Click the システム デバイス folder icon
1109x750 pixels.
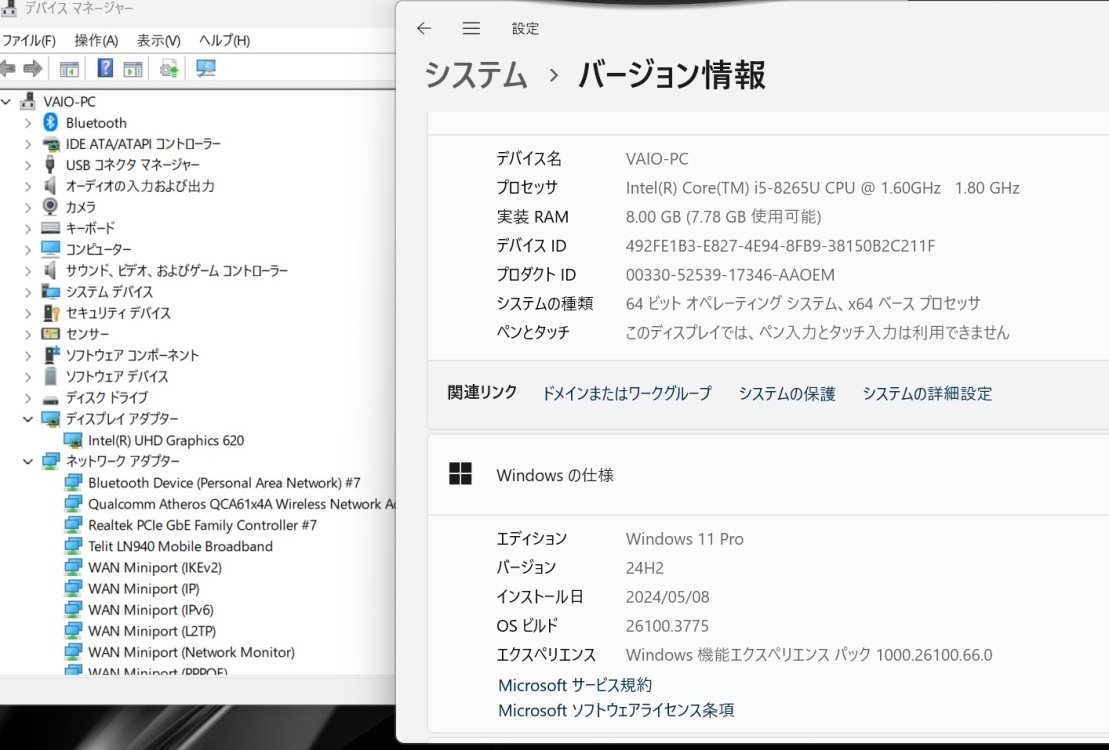(x=50, y=292)
